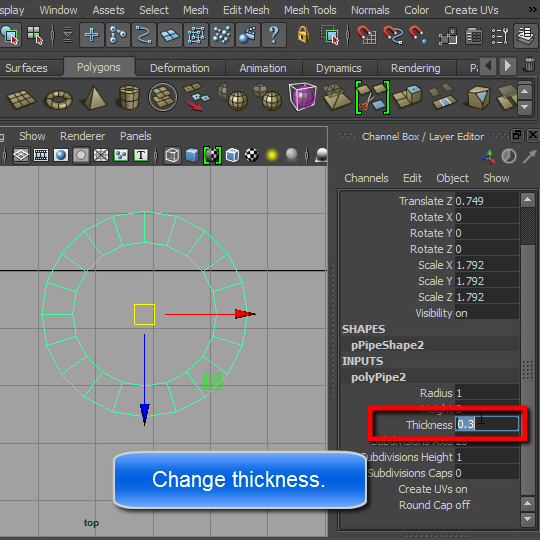The image size is (540, 540).
Task: Toggle the lock current selection icon
Action: tap(303, 35)
